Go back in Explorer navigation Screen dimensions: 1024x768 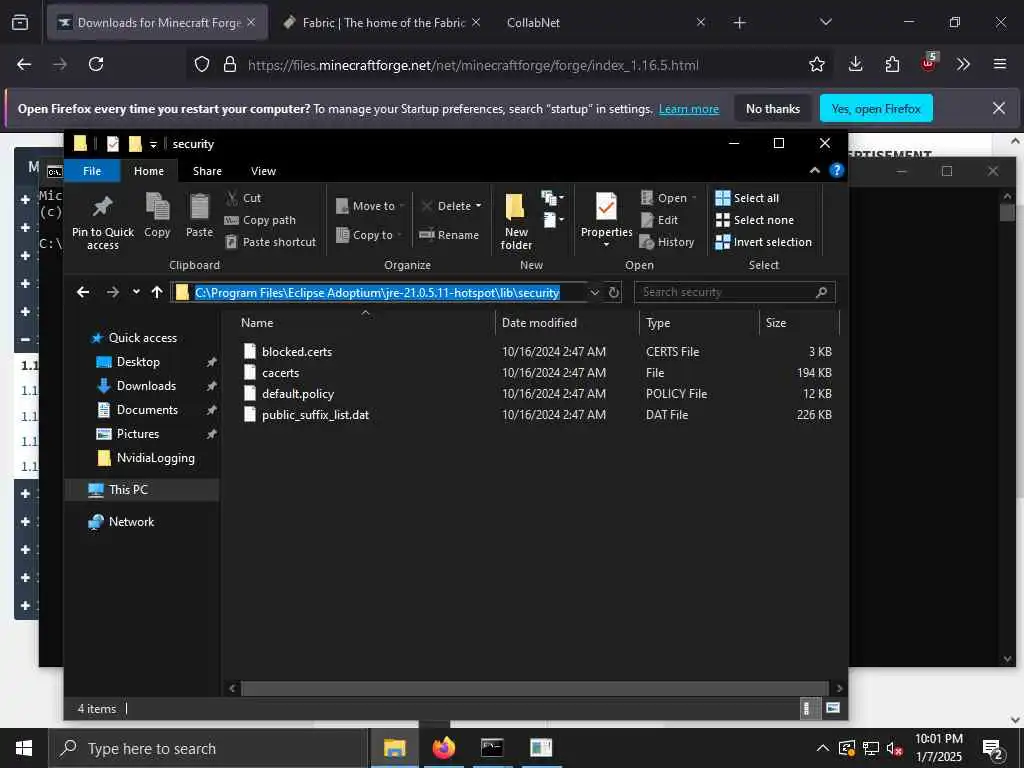click(x=83, y=292)
